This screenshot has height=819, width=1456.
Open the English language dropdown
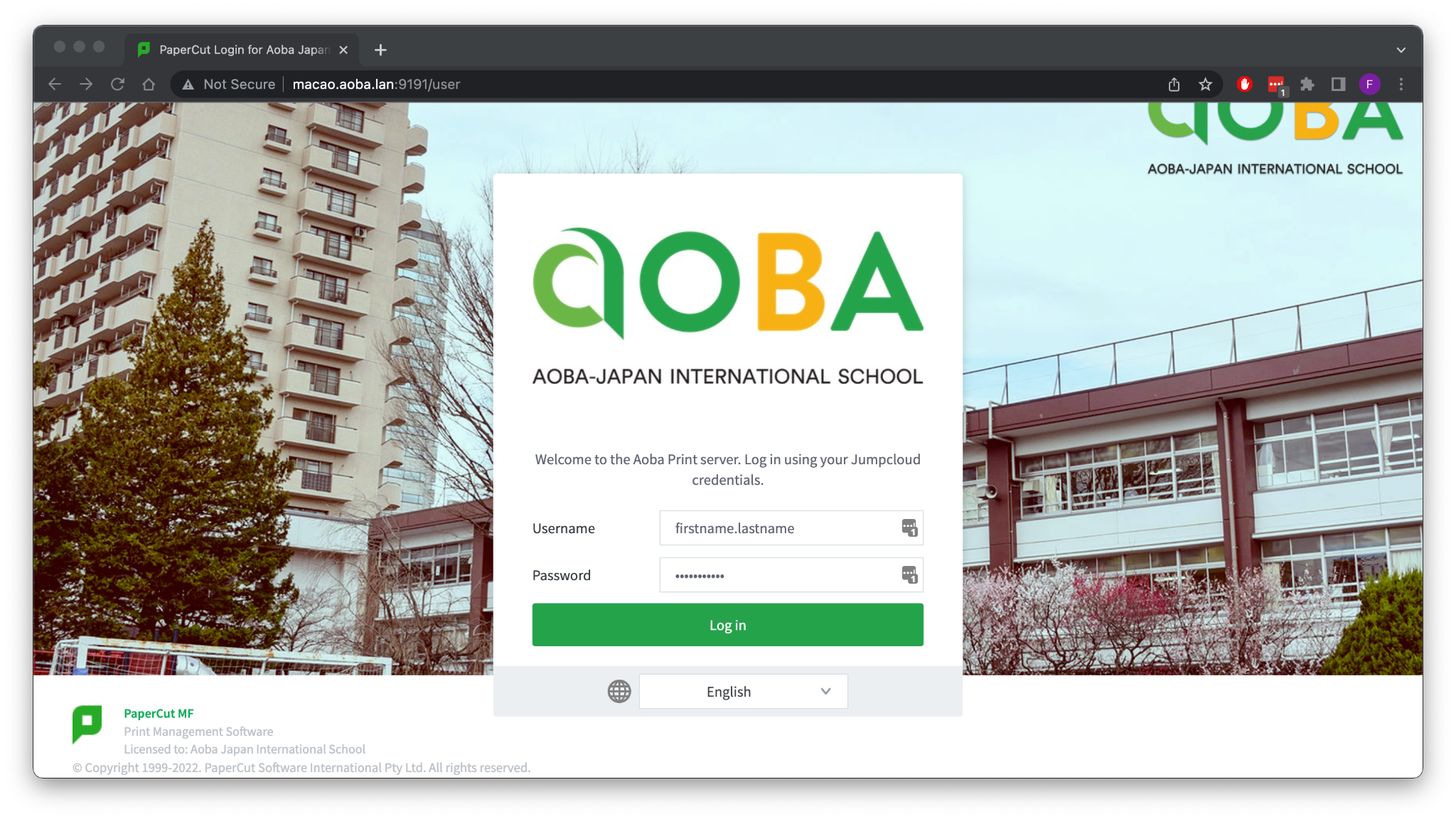743,692
